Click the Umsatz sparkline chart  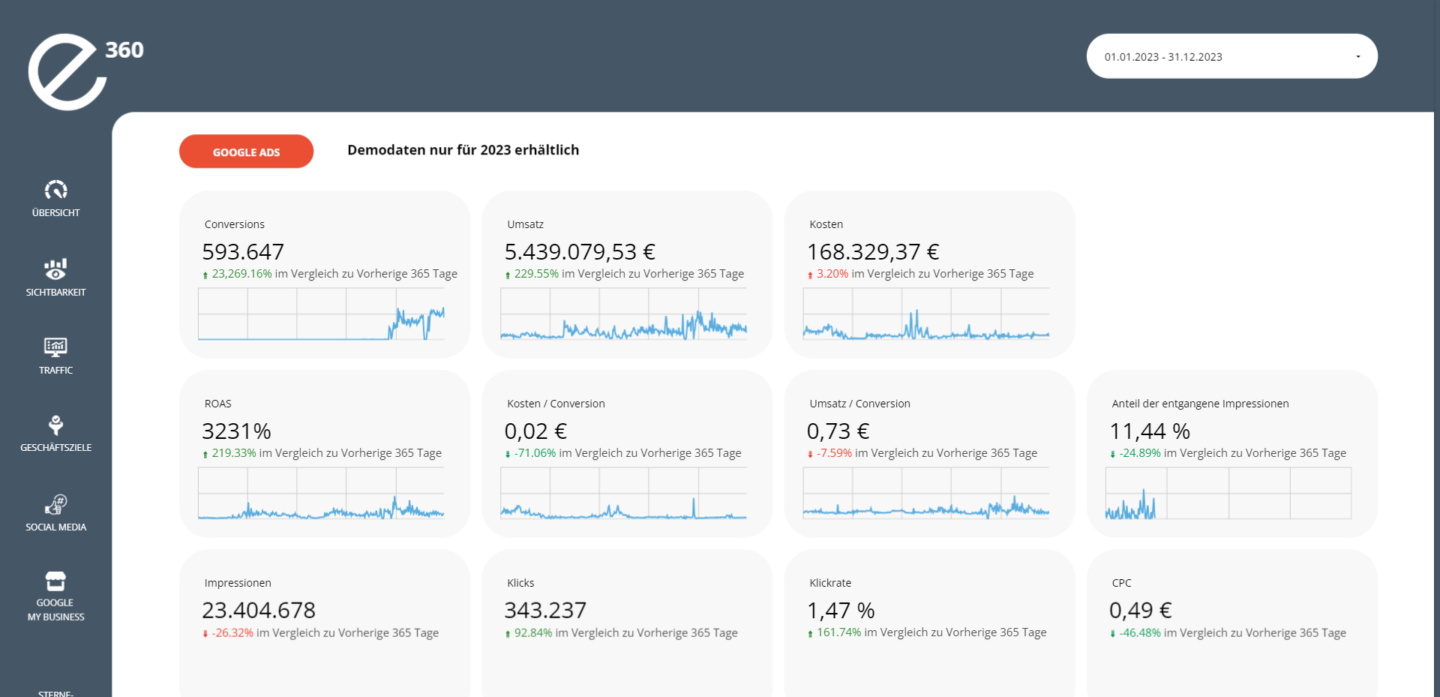pyautogui.click(x=624, y=315)
